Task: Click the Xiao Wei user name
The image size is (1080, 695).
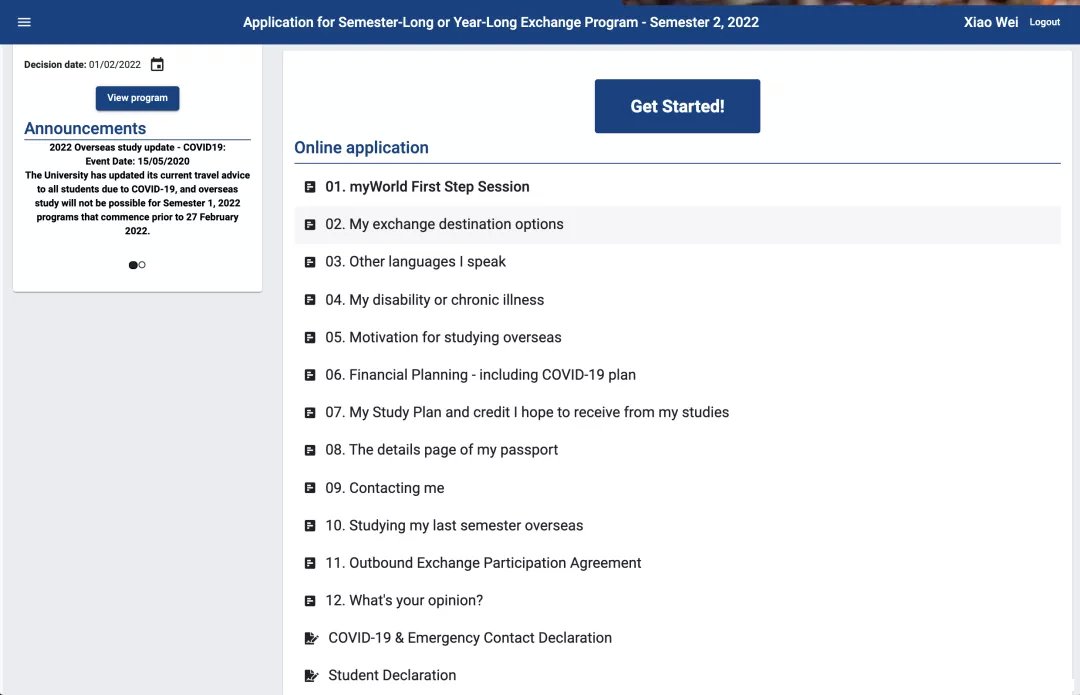Action: [x=990, y=22]
